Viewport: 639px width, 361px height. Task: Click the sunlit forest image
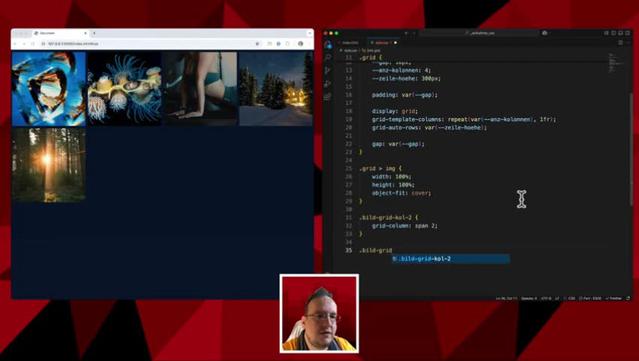click(49, 165)
